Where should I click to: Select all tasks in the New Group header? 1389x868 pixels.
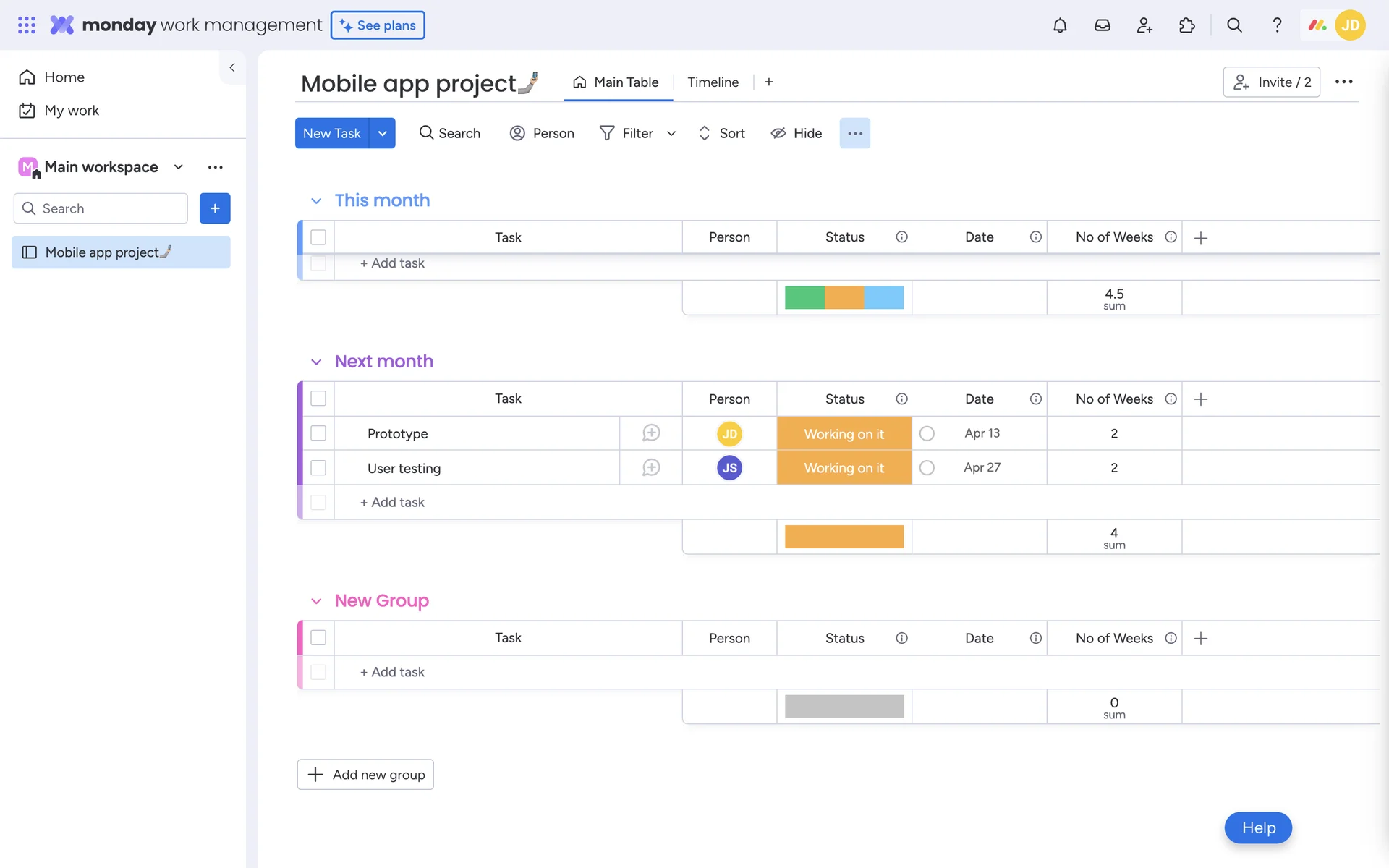coord(318,638)
